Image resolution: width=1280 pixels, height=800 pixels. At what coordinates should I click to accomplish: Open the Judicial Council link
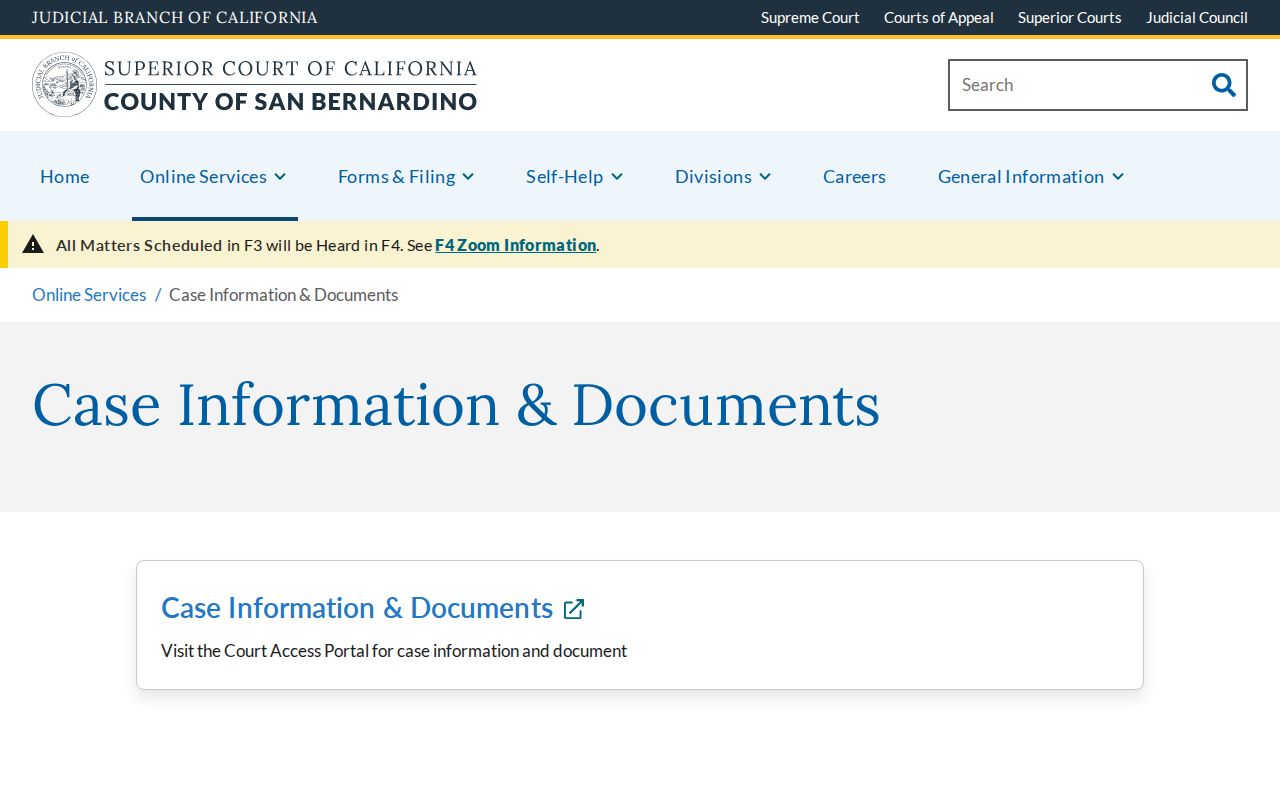coord(1197,17)
